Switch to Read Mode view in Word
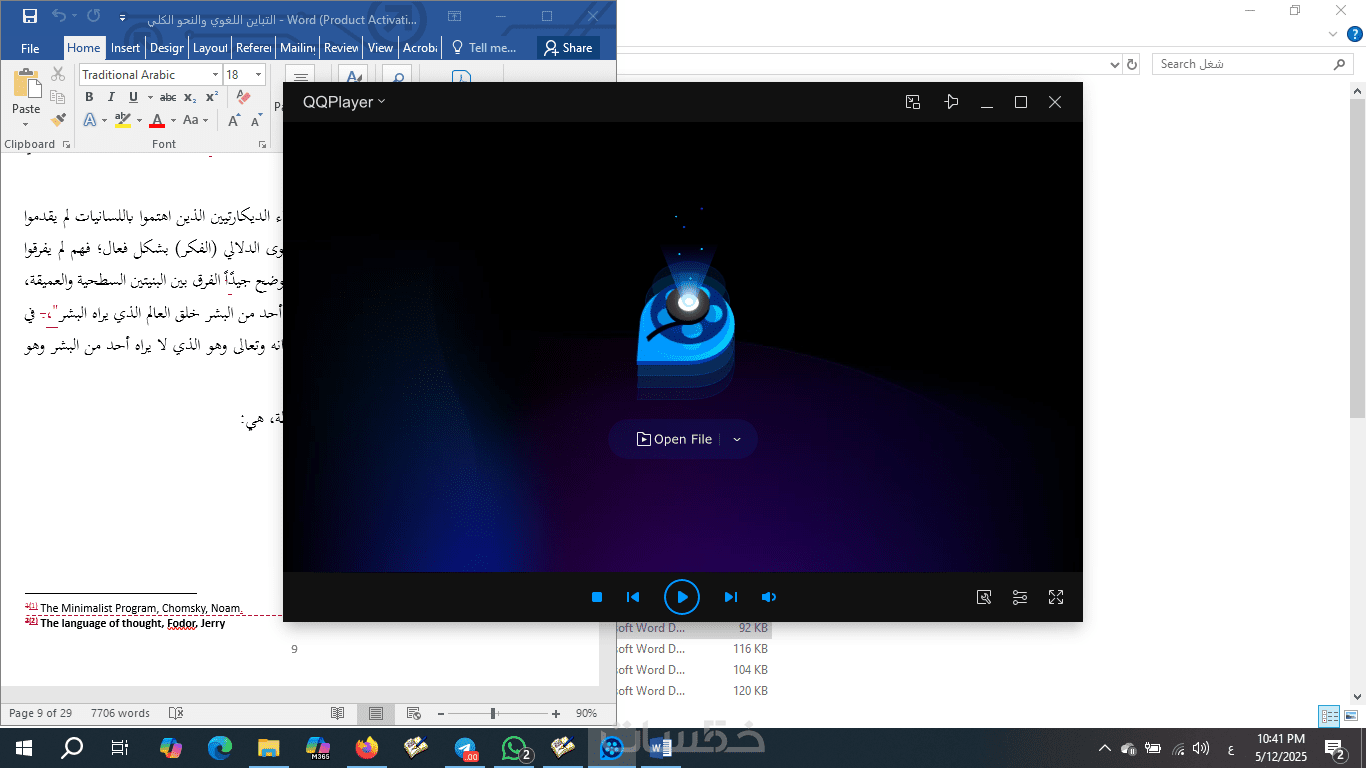This screenshot has height=768, width=1366. (x=338, y=713)
